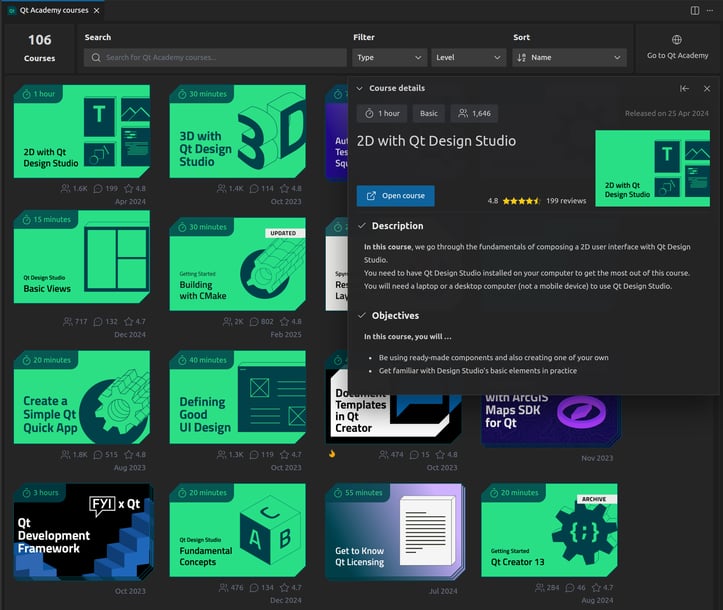The height and width of the screenshot is (610, 723).
Task: Open the Name sort dropdown
Action: [x=569, y=58]
